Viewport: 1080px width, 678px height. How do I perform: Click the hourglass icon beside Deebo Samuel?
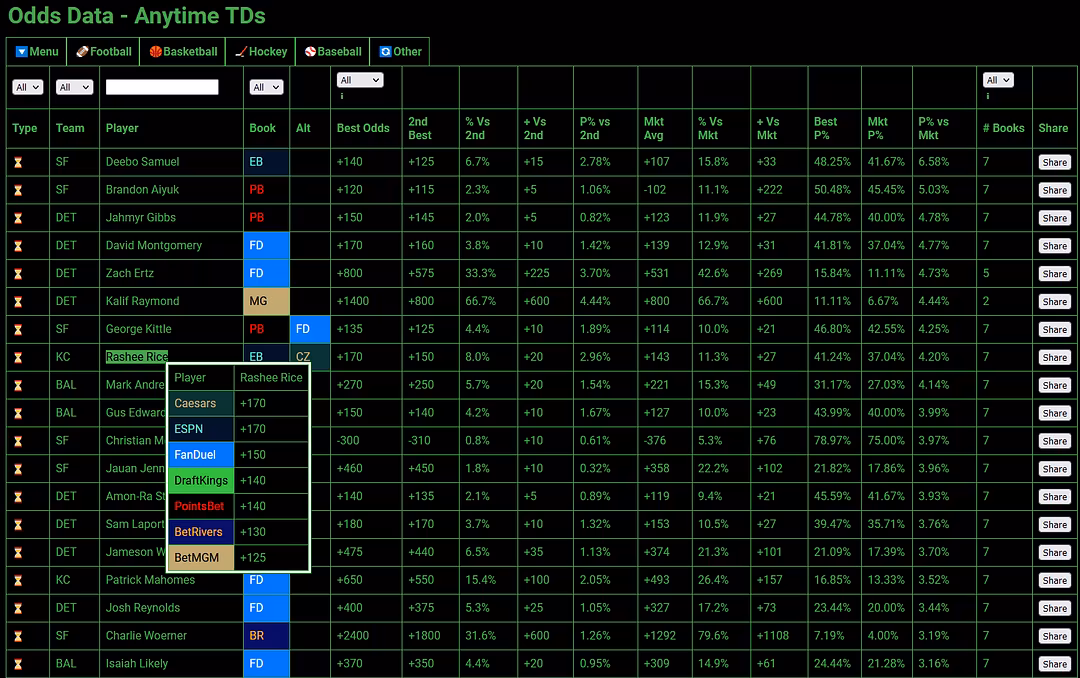coord(17,162)
